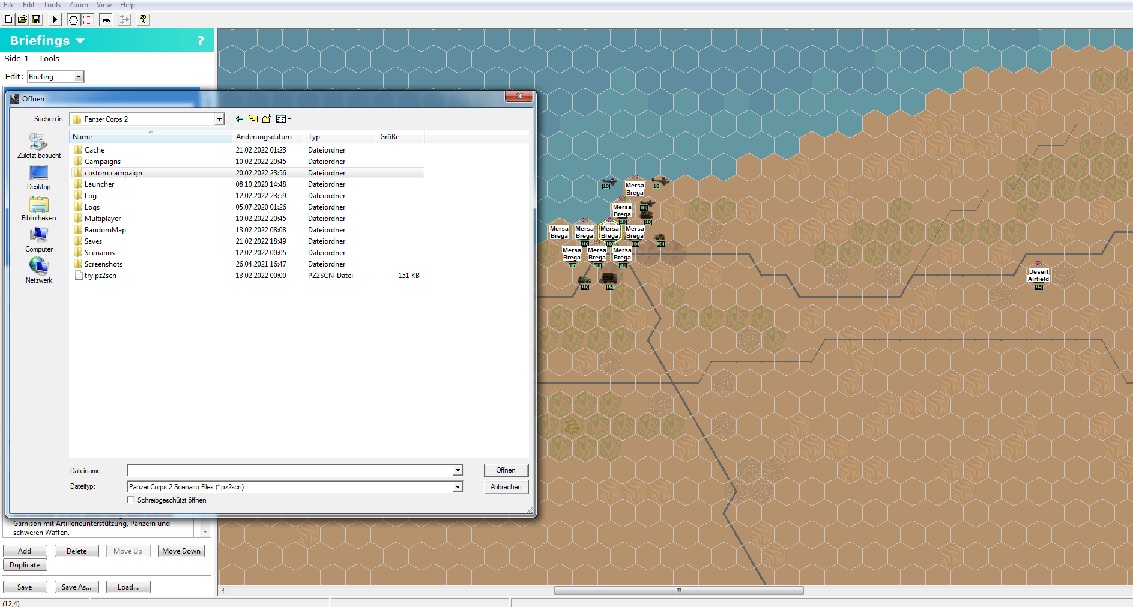Click the Öffnen button
The height and width of the screenshot is (607, 1133).
(x=506, y=470)
